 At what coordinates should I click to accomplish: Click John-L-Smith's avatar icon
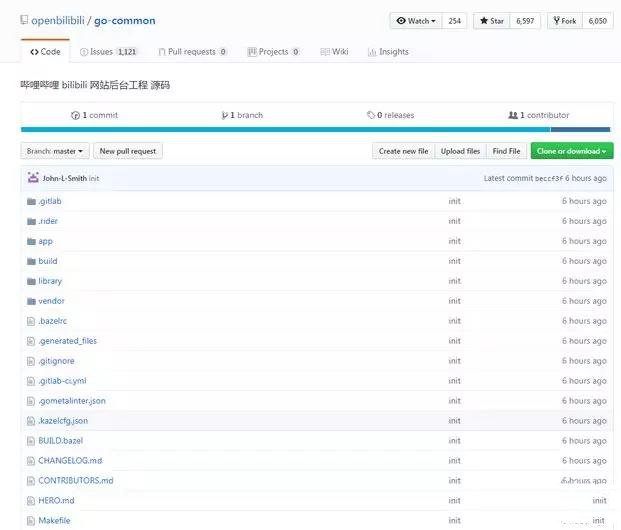(33, 178)
